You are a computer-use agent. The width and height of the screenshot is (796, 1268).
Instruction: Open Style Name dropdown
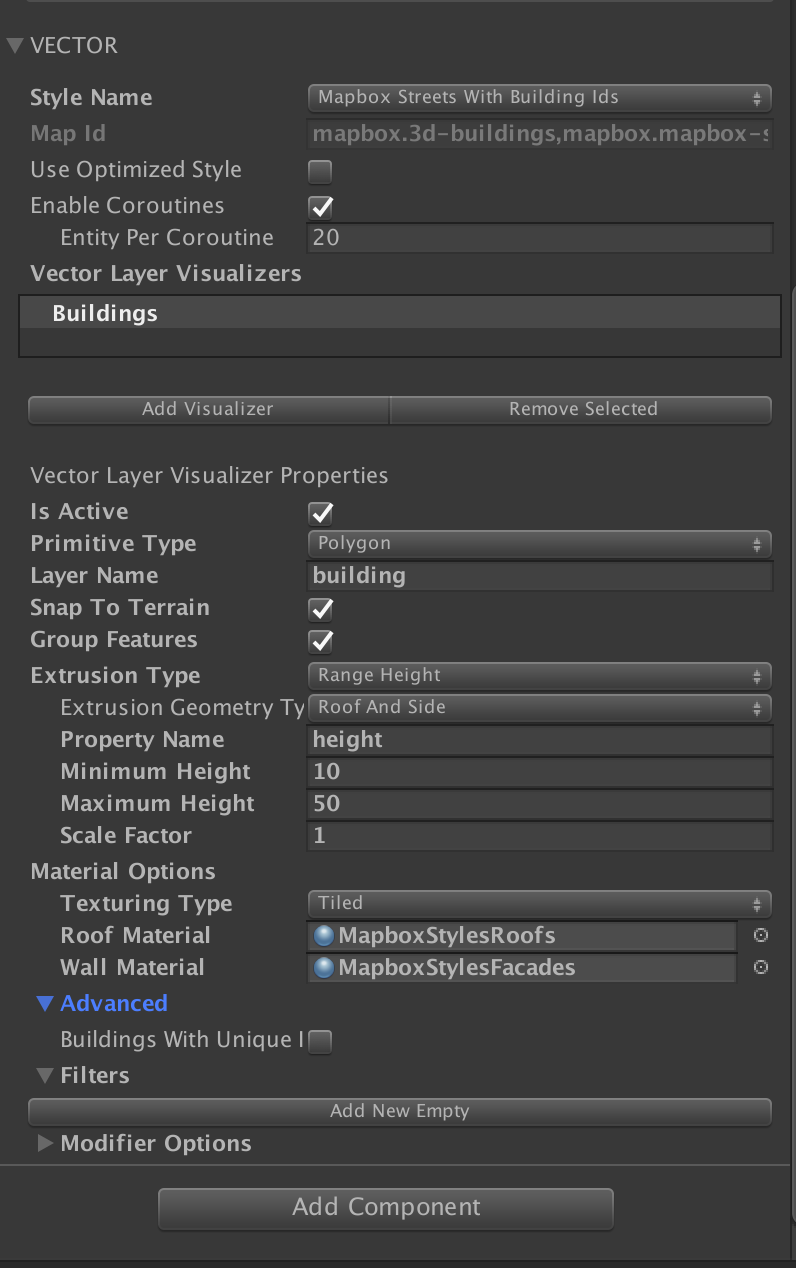tap(539, 98)
